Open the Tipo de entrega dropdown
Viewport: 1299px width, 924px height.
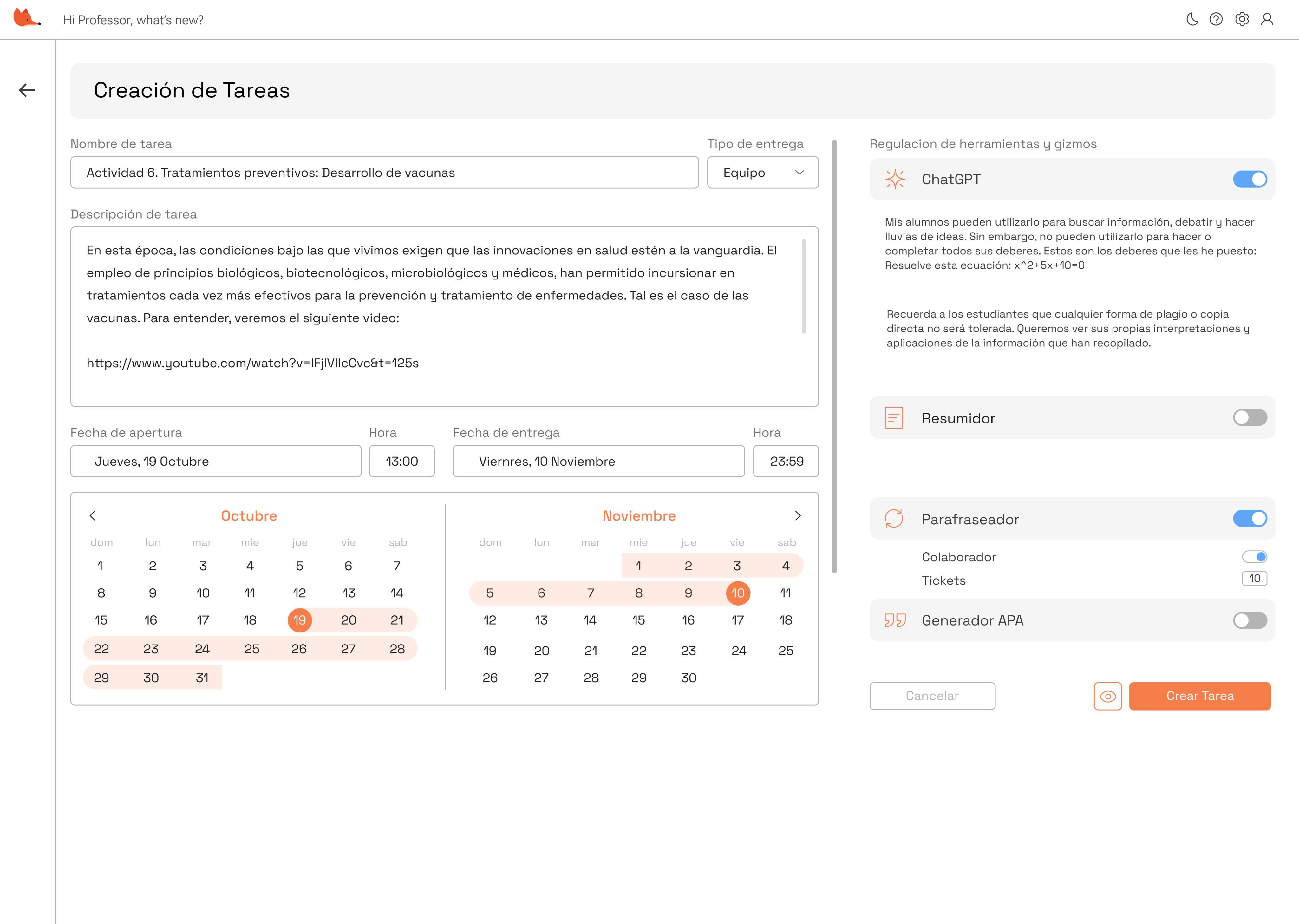[762, 172]
